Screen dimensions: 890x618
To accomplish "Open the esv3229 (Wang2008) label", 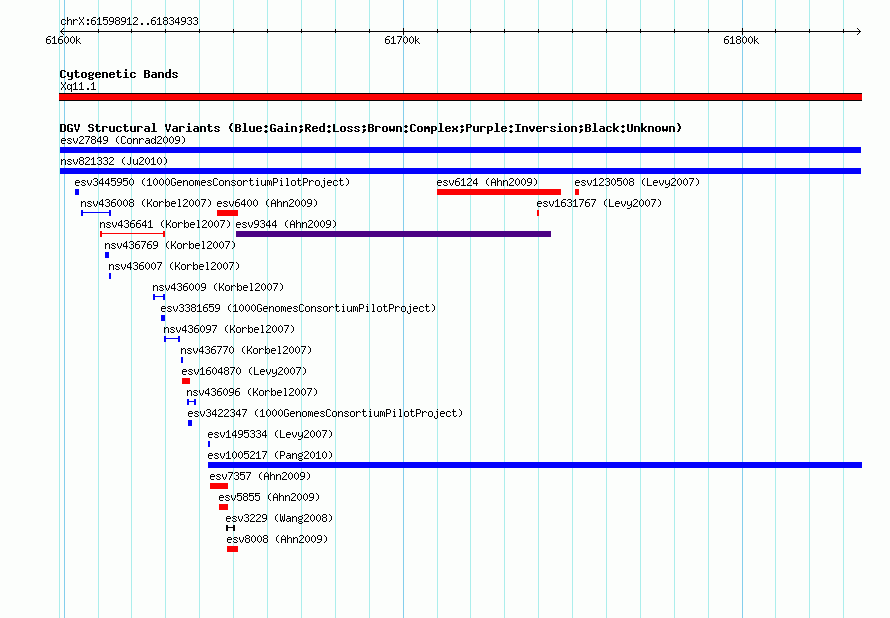I will coord(279,518).
